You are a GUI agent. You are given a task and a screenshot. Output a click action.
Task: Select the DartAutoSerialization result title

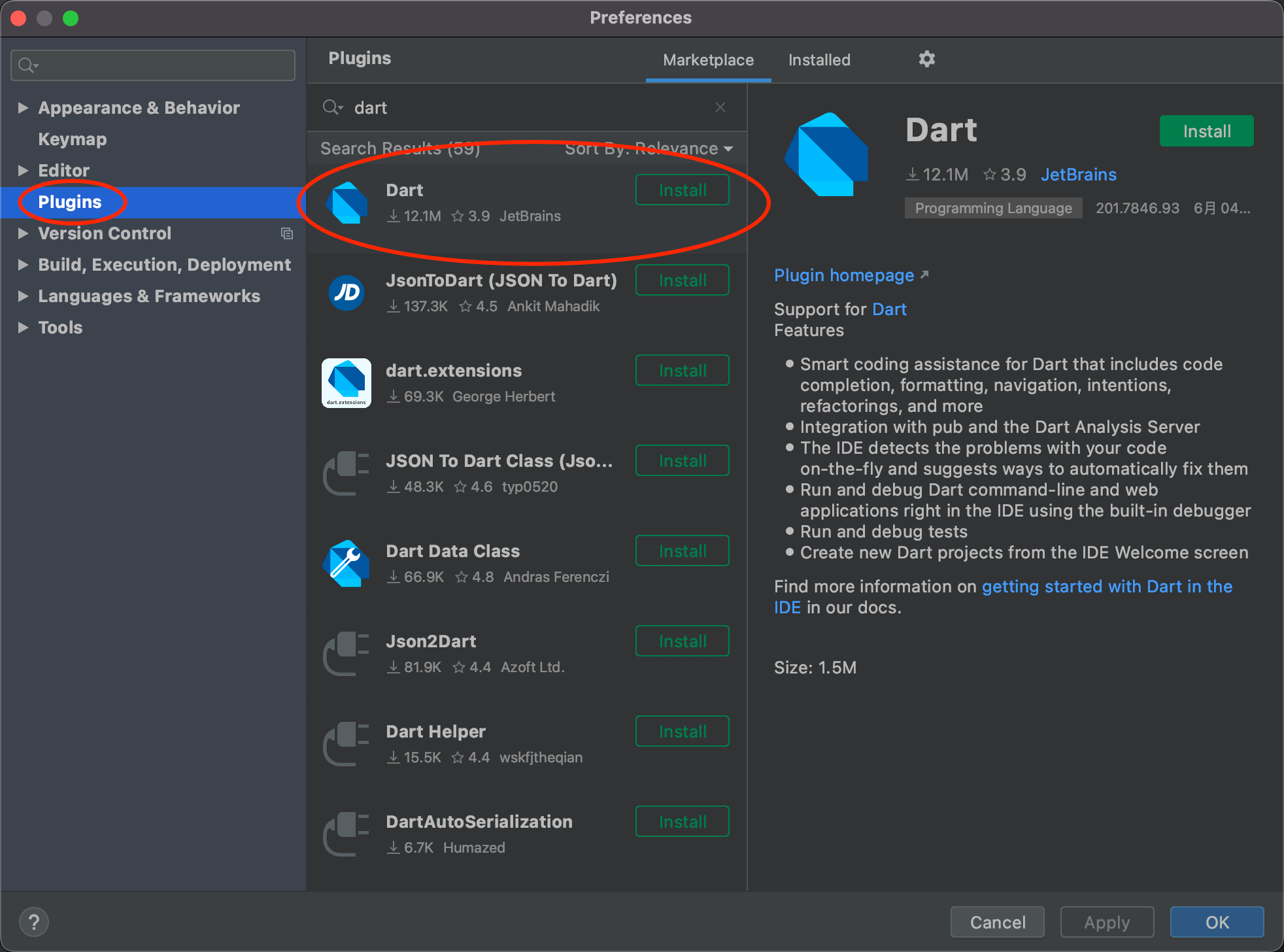tap(479, 822)
